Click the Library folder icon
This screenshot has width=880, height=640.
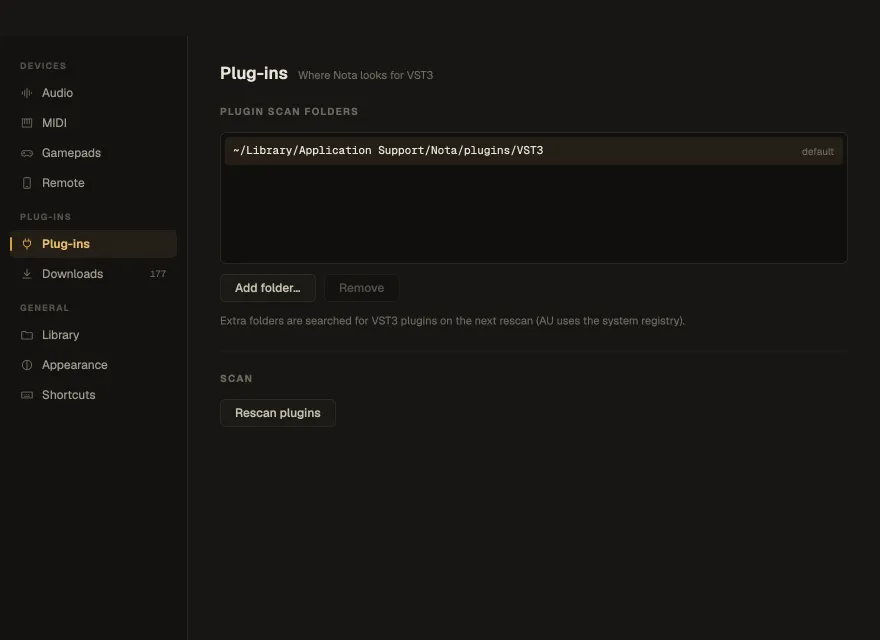[x=26, y=335]
